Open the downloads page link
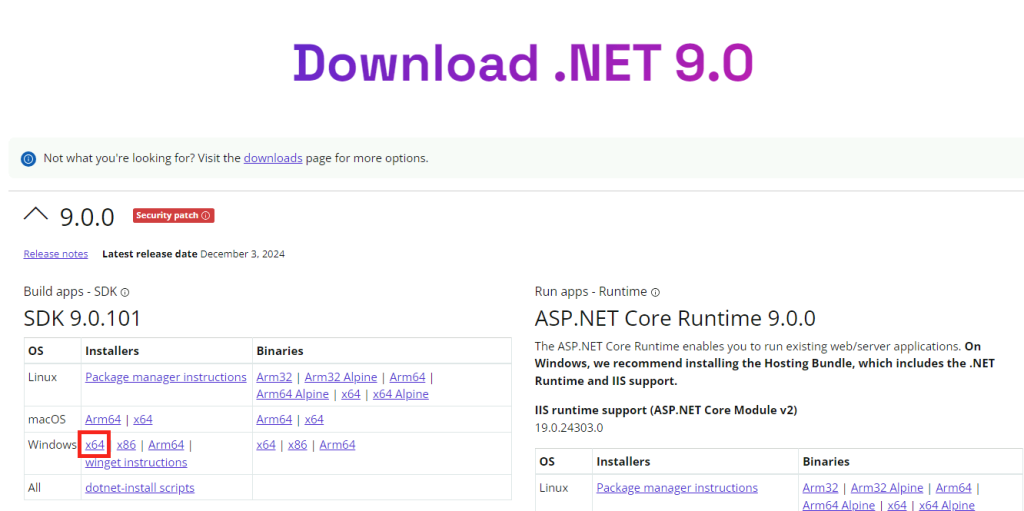1024x511 pixels. pyautogui.click(x=273, y=158)
